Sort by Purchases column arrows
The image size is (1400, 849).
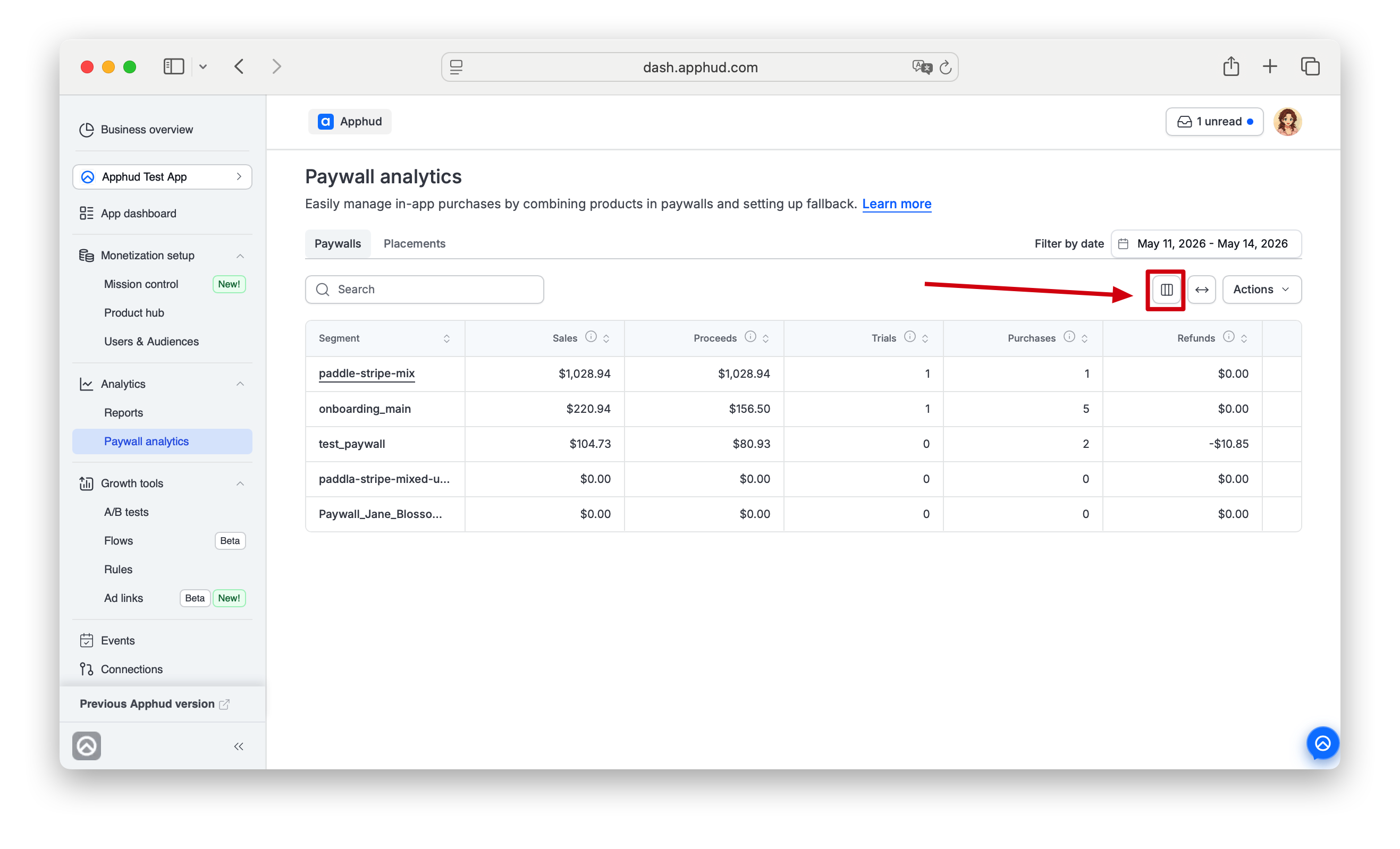click(x=1084, y=338)
